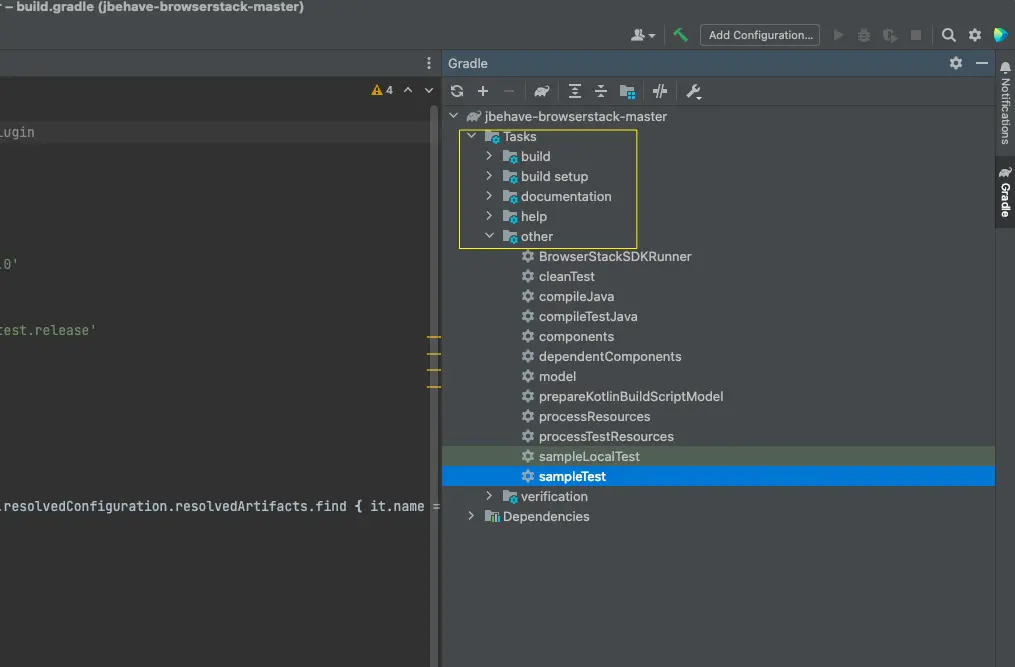Expand the Dependencies node
The image size is (1015, 667).
pyautogui.click(x=471, y=516)
